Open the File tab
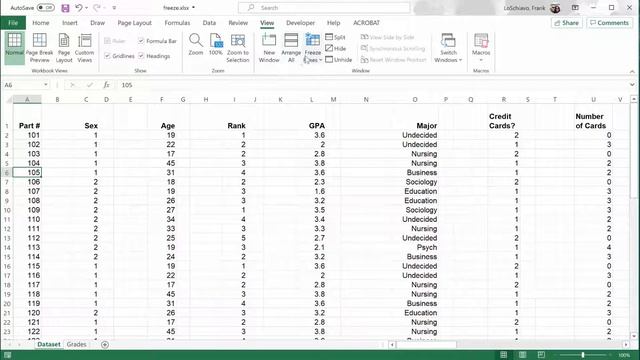640x360 pixels. point(13,23)
